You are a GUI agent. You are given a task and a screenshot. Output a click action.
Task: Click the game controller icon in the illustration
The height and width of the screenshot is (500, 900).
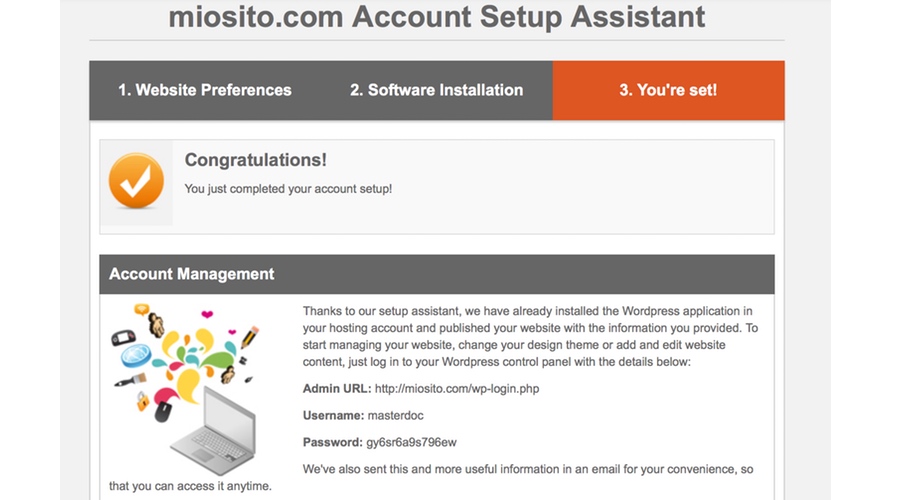point(123,337)
